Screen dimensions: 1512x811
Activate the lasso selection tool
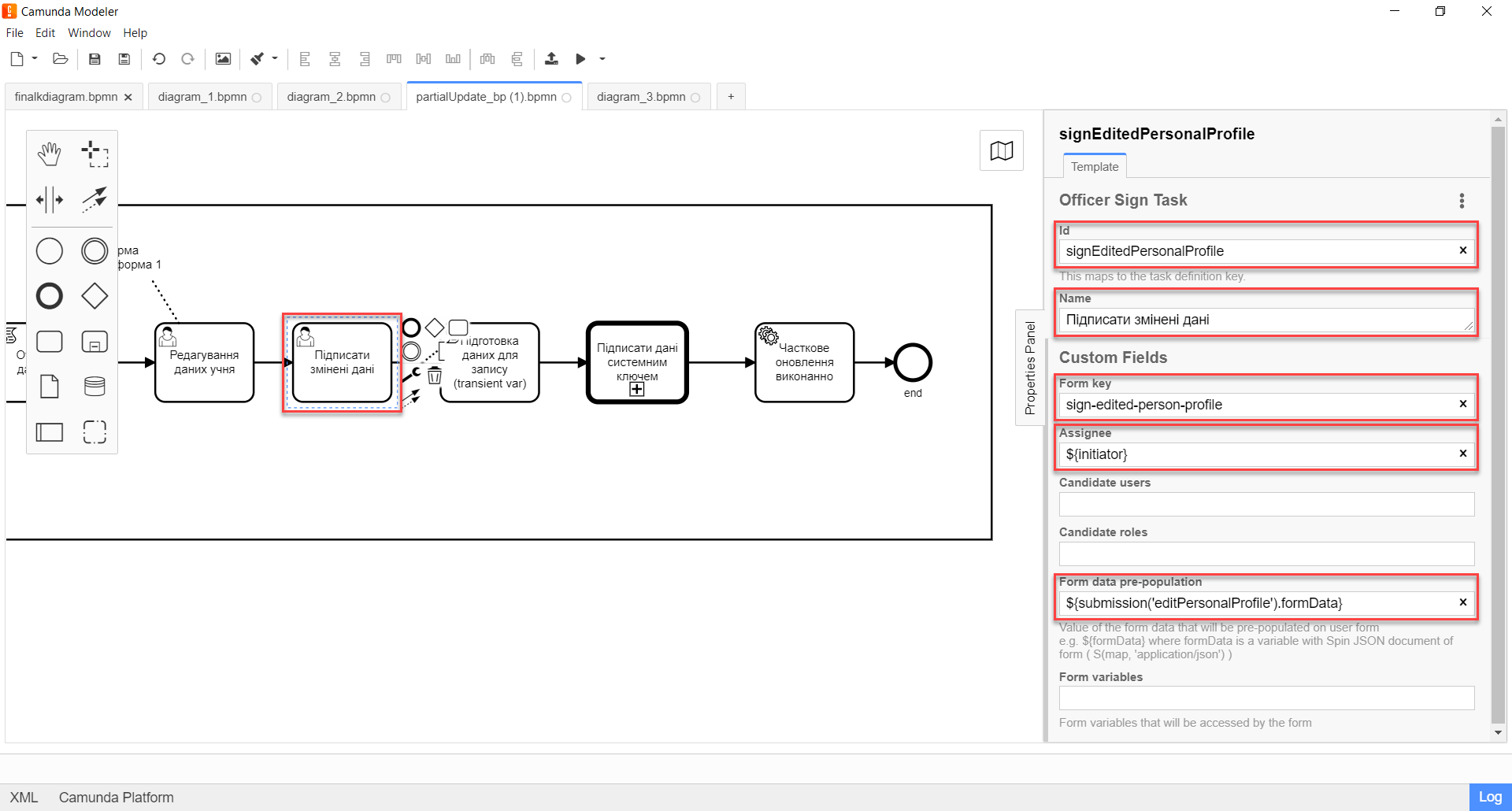94,154
